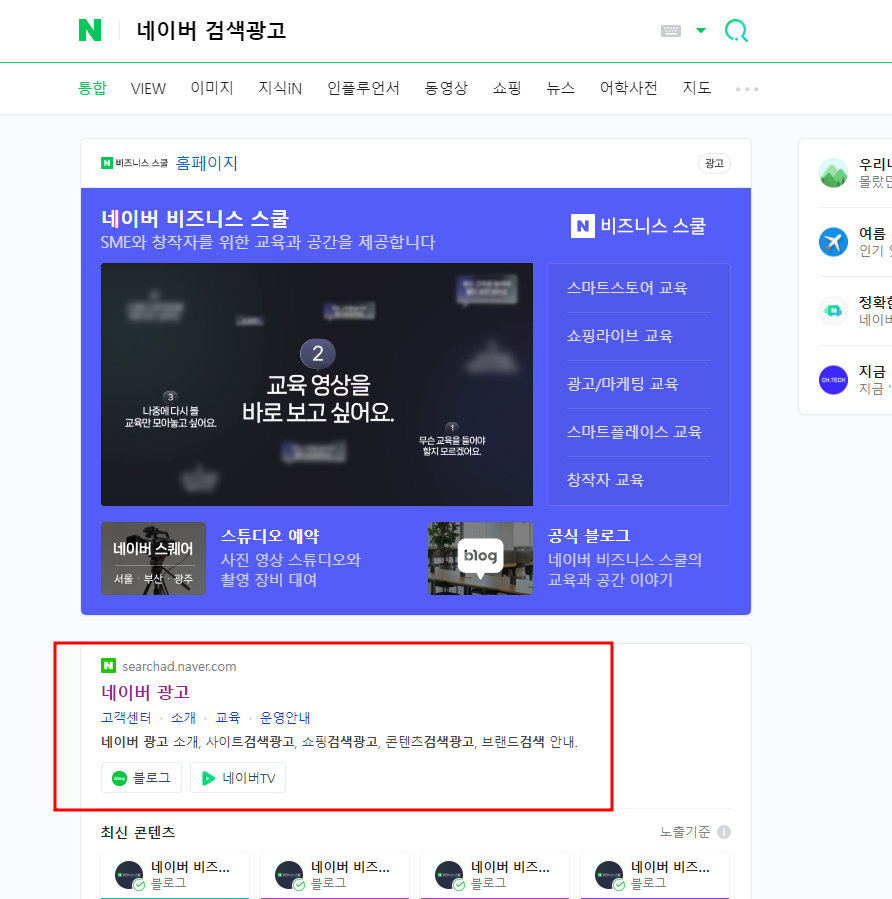This screenshot has width=892, height=899.
Task: Open the first 네이버 비즈... blog card
Action: pyautogui.click(x=175, y=875)
